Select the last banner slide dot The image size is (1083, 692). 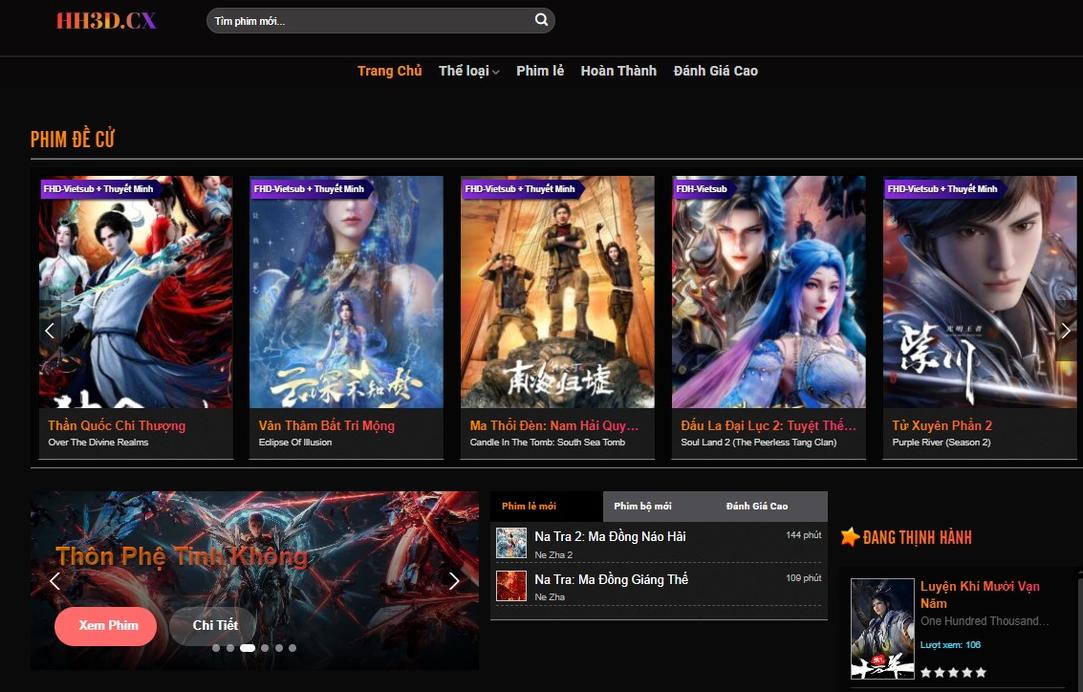click(292, 648)
